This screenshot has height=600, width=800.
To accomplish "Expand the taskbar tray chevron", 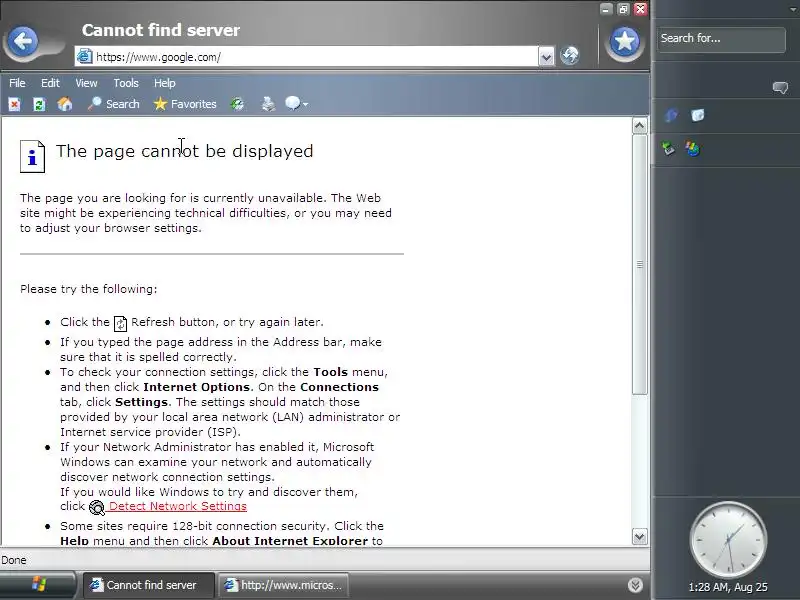I will (x=635, y=585).
